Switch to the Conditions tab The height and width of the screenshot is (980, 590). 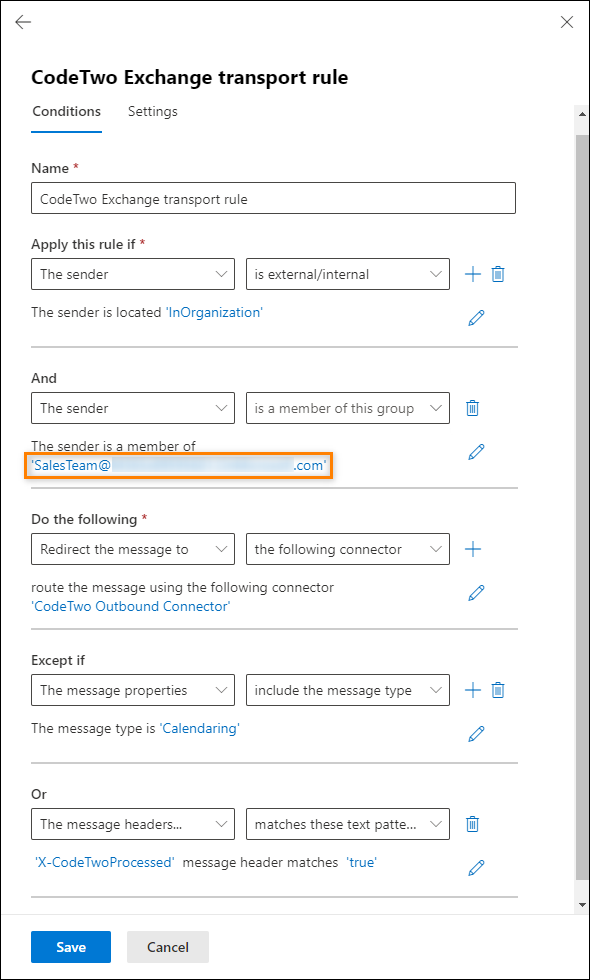click(x=66, y=111)
